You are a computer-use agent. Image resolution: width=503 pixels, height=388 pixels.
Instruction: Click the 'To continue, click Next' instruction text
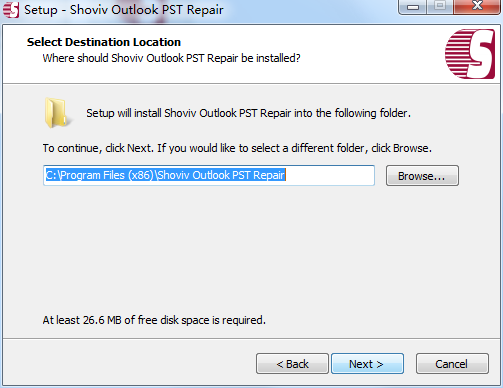(x=237, y=148)
